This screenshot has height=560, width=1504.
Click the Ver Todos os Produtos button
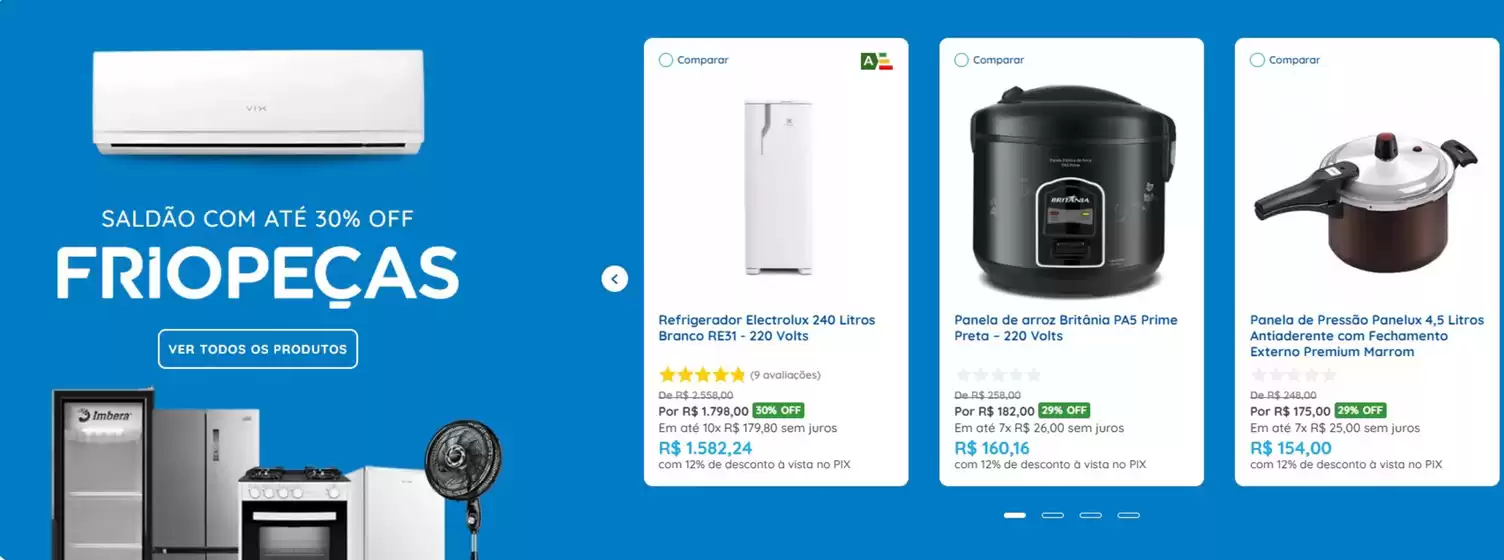pyautogui.click(x=258, y=349)
